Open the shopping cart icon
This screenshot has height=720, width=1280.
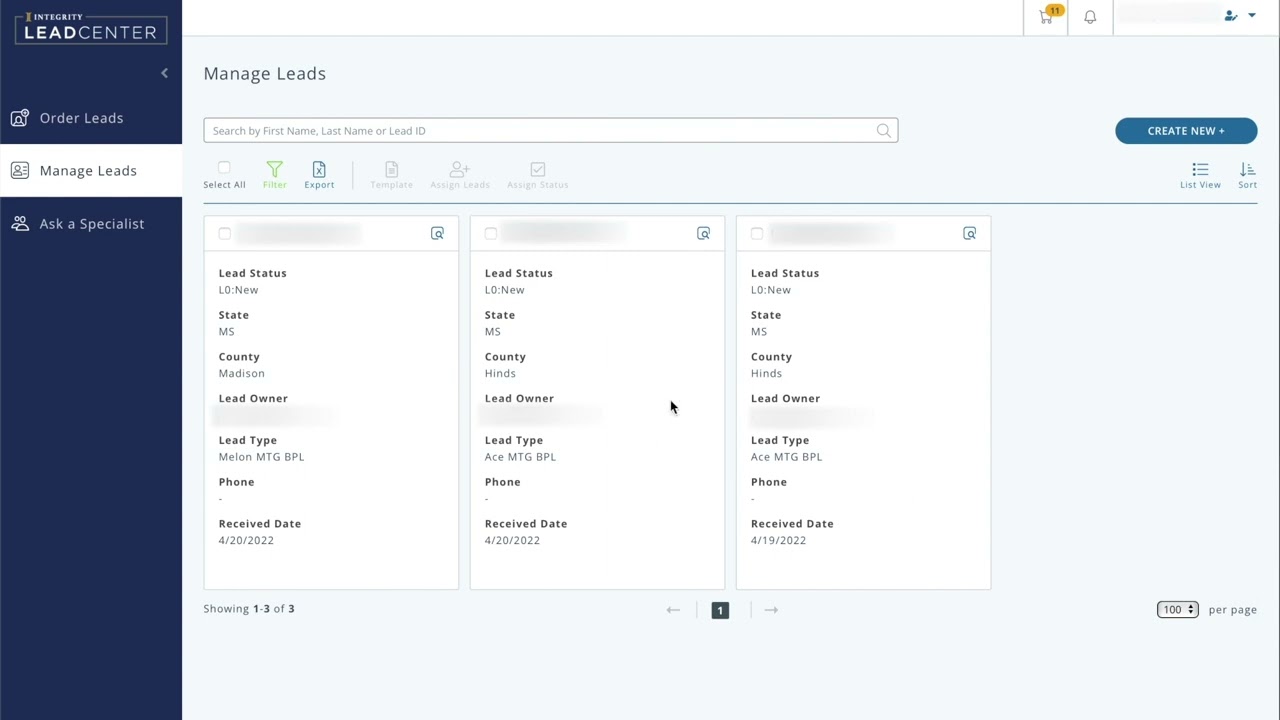(x=1047, y=16)
